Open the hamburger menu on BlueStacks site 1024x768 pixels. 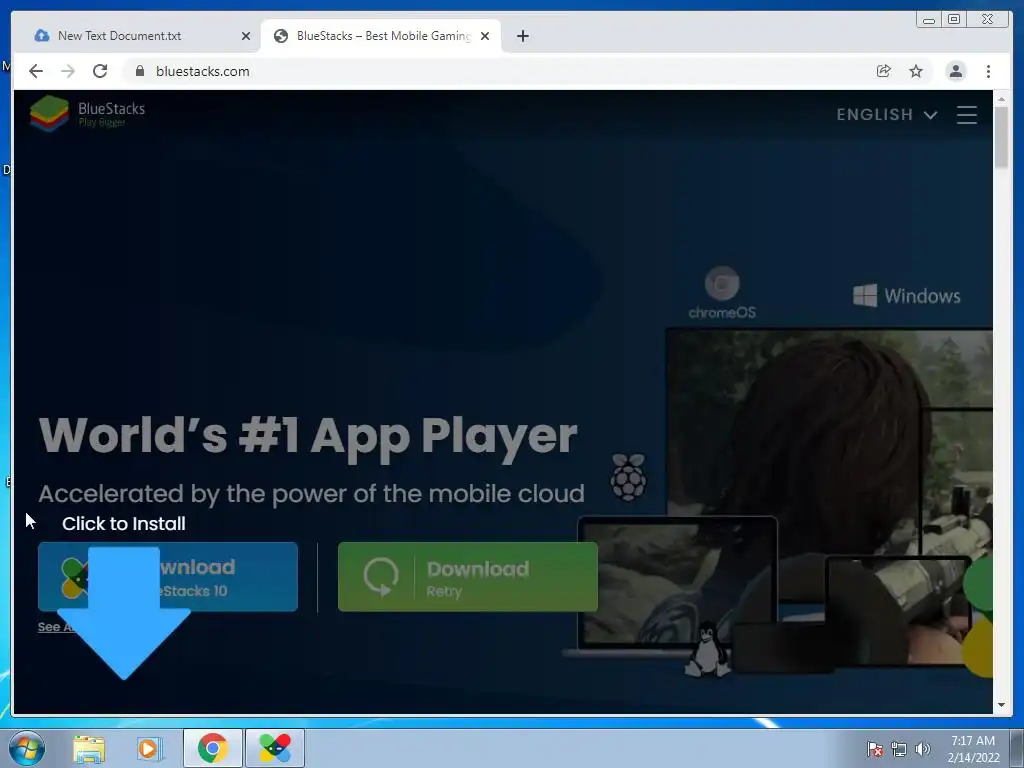tap(967, 115)
